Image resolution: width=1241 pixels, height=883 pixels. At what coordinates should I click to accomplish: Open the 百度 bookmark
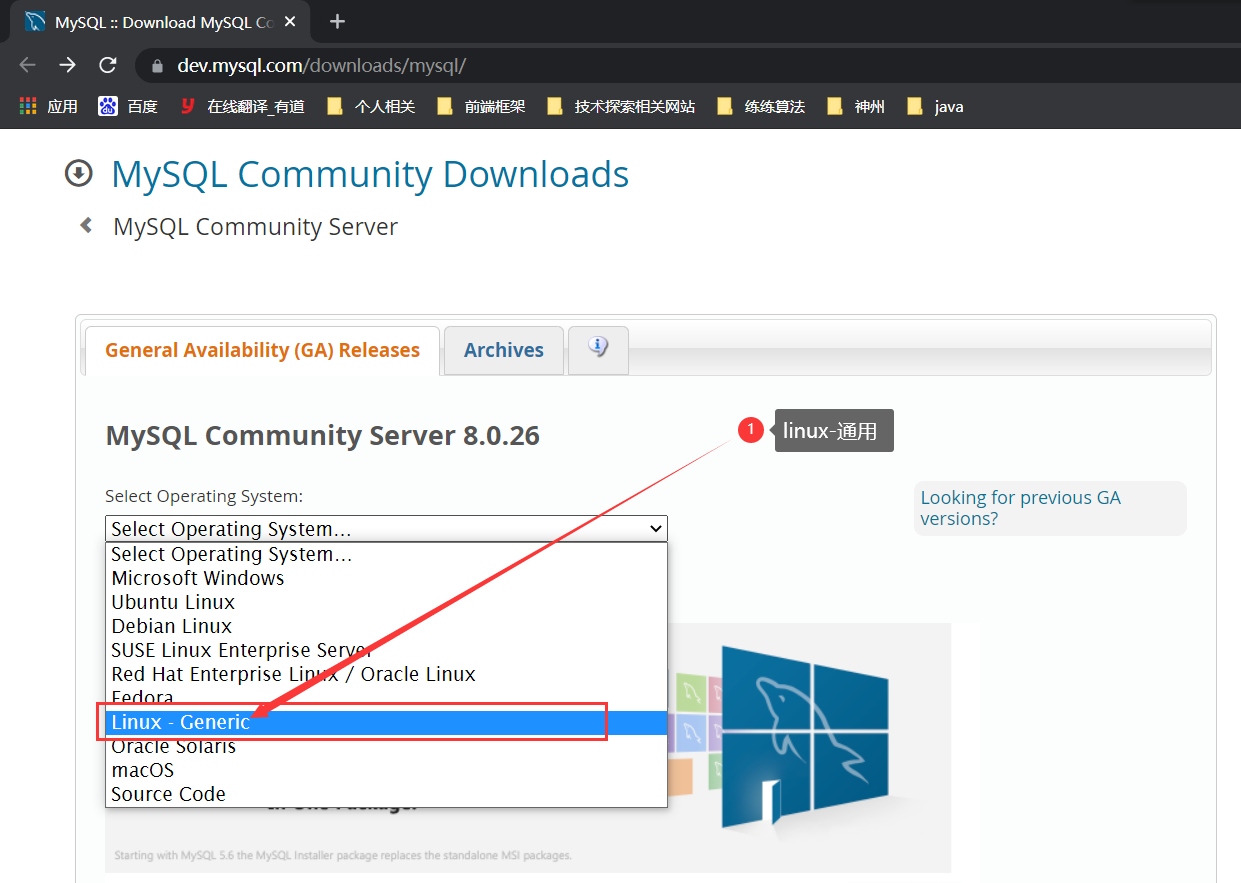click(x=129, y=106)
